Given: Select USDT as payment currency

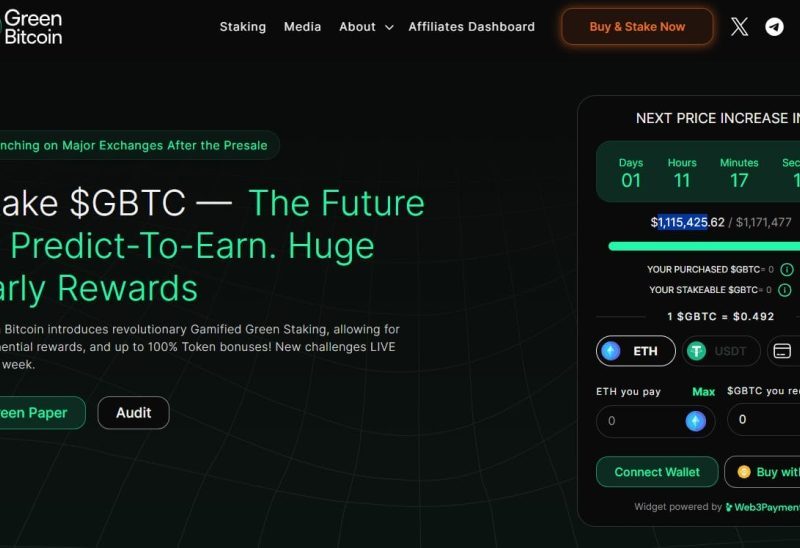Looking at the screenshot, I should 720,351.
